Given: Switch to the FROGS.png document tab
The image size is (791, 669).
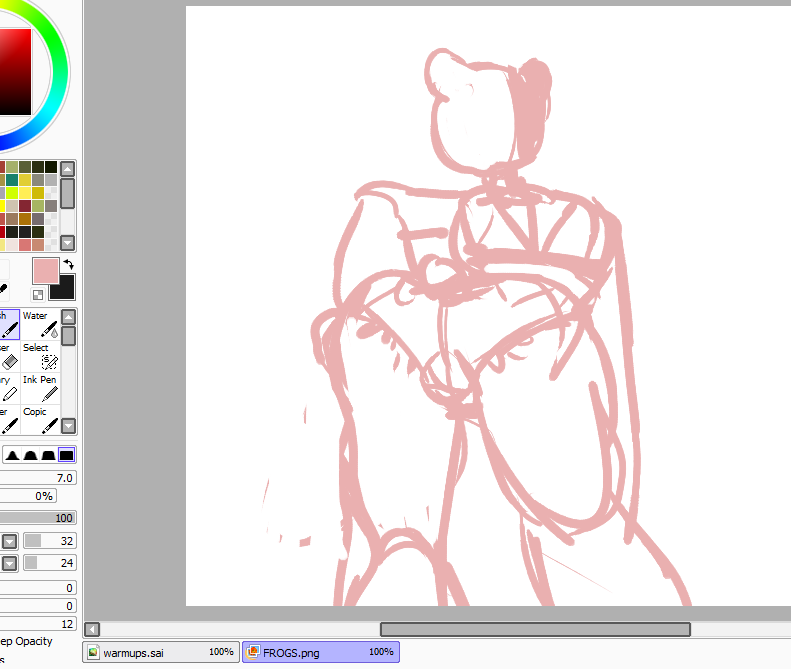Looking at the screenshot, I should point(320,652).
